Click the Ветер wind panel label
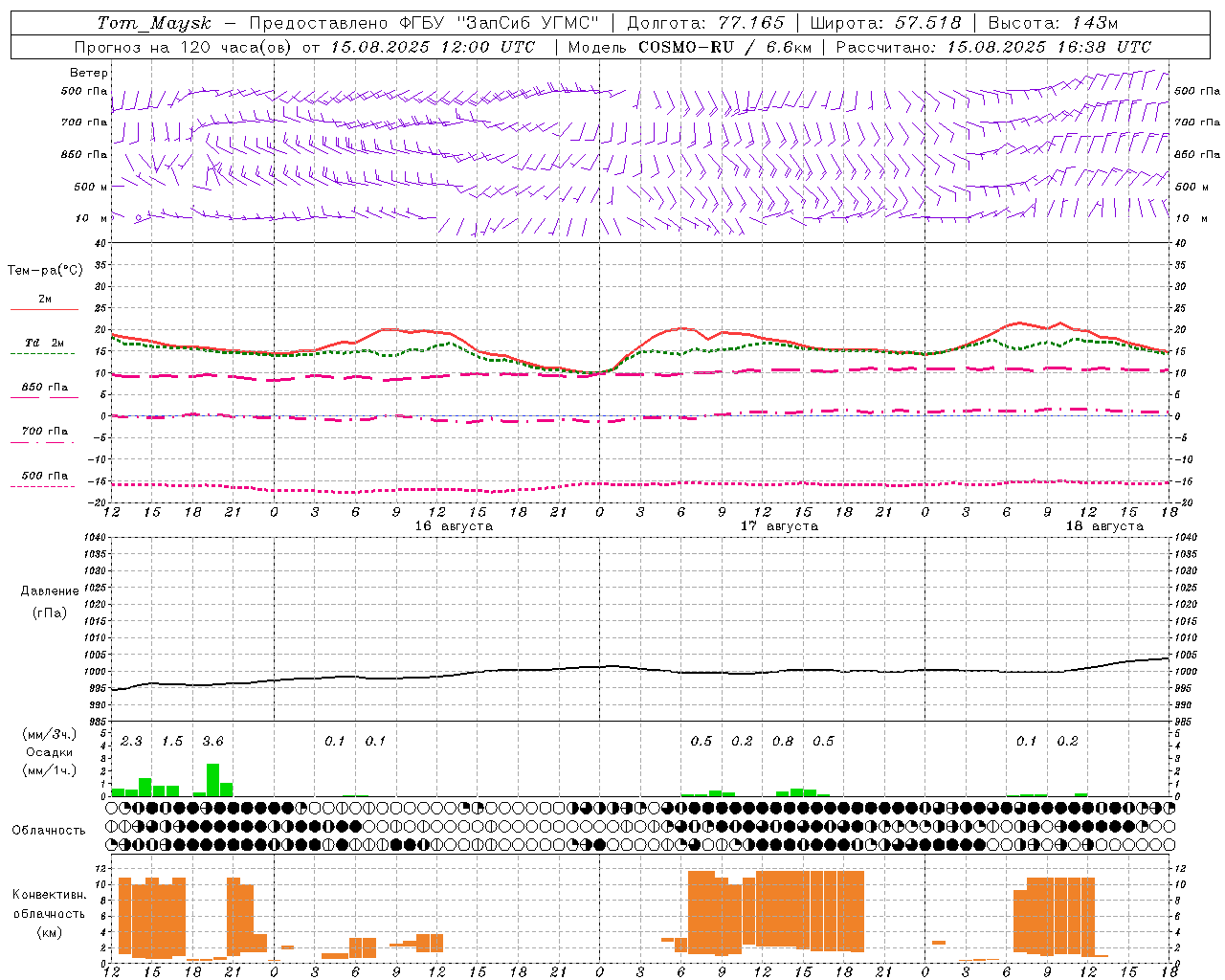This screenshot has height=980, width=1225. pyautogui.click(x=89, y=73)
